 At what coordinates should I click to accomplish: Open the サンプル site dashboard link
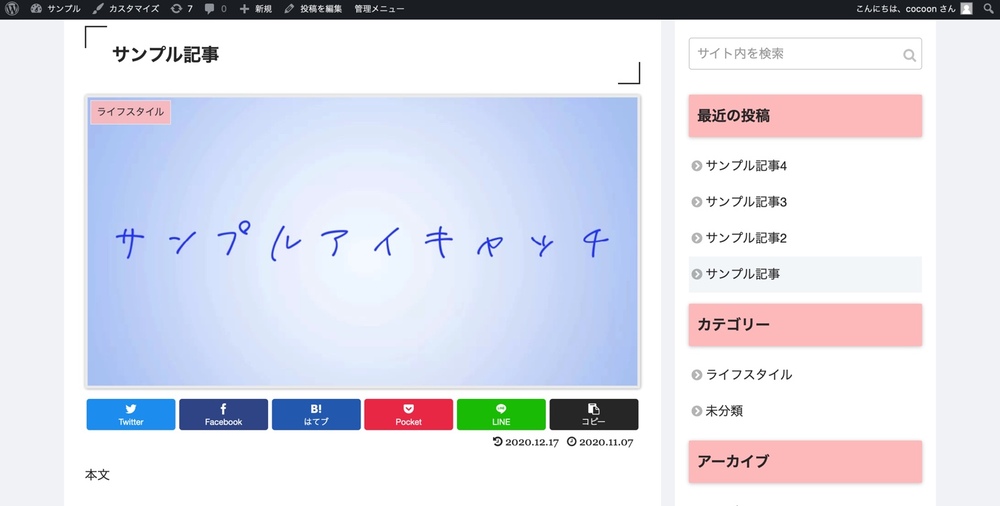pyautogui.click(x=55, y=9)
